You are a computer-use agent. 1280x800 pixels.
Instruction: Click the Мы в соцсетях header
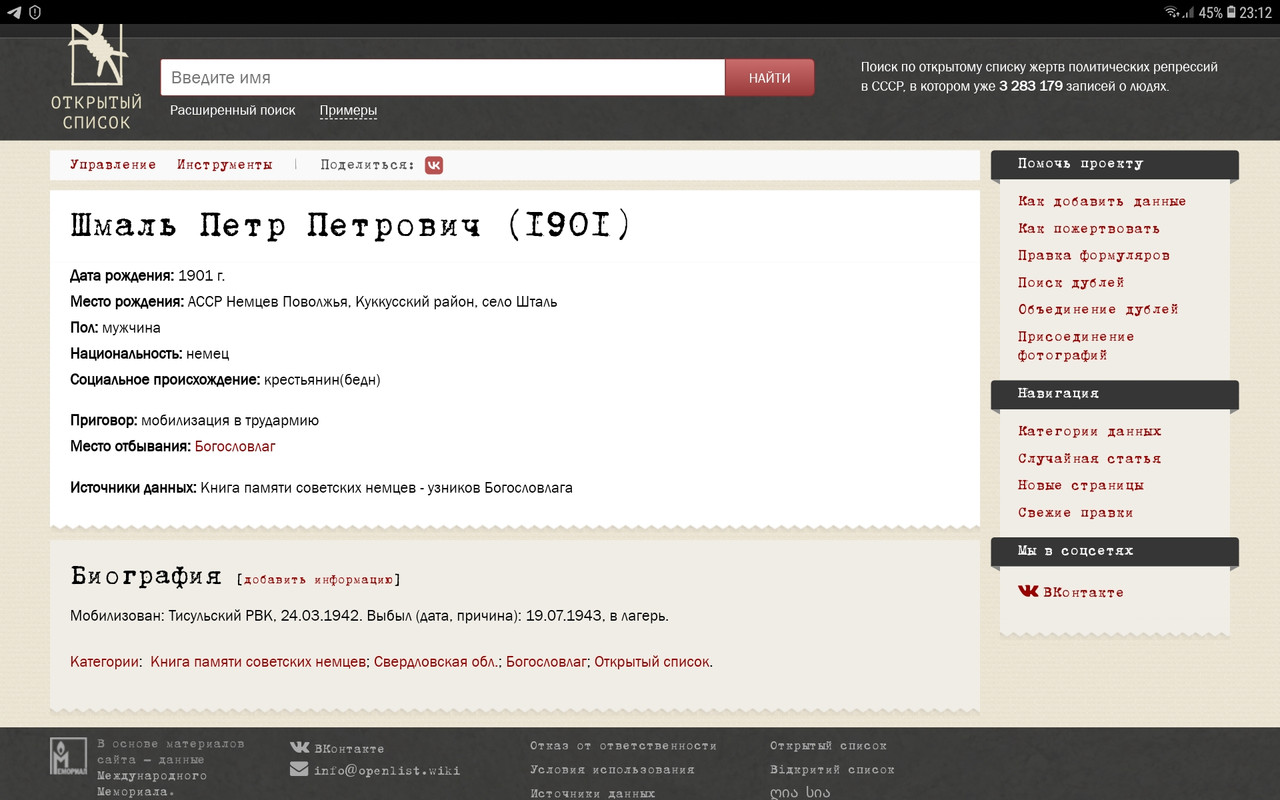(1115, 551)
